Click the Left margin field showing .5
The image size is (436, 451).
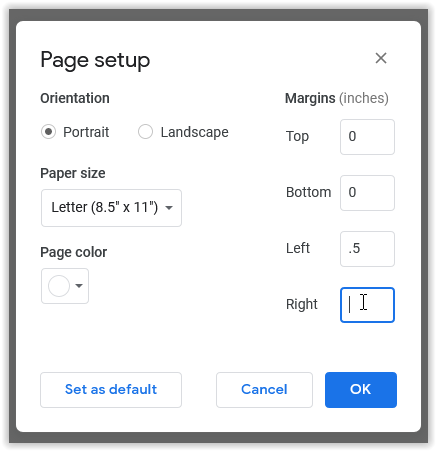point(367,249)
